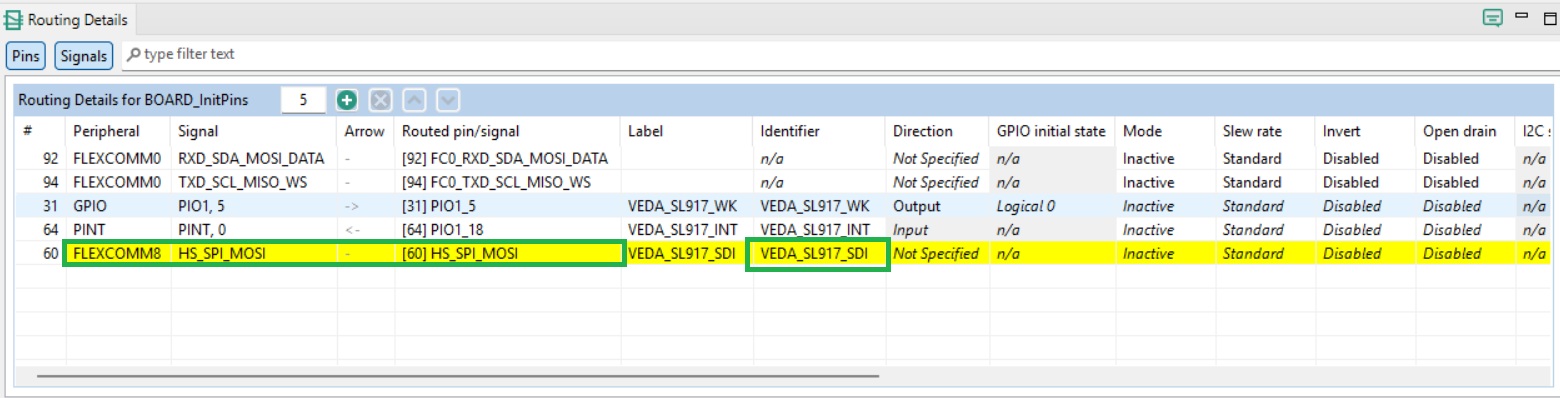The height and width of the screenshot is (398, 1560).
Task: Open Slew rate cell in row 92
Action: pos(1266,158)
